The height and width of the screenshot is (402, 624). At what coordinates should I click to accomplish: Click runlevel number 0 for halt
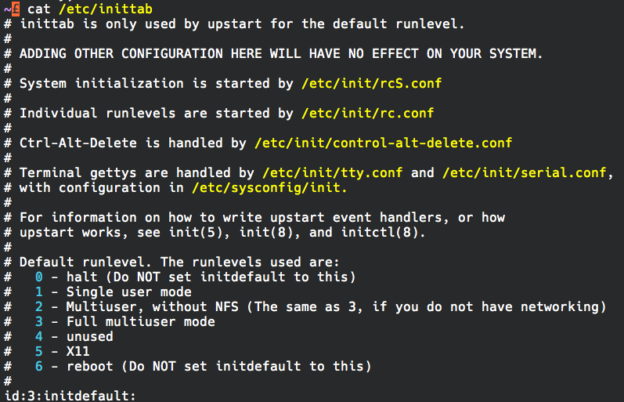[x=37, y=276]
